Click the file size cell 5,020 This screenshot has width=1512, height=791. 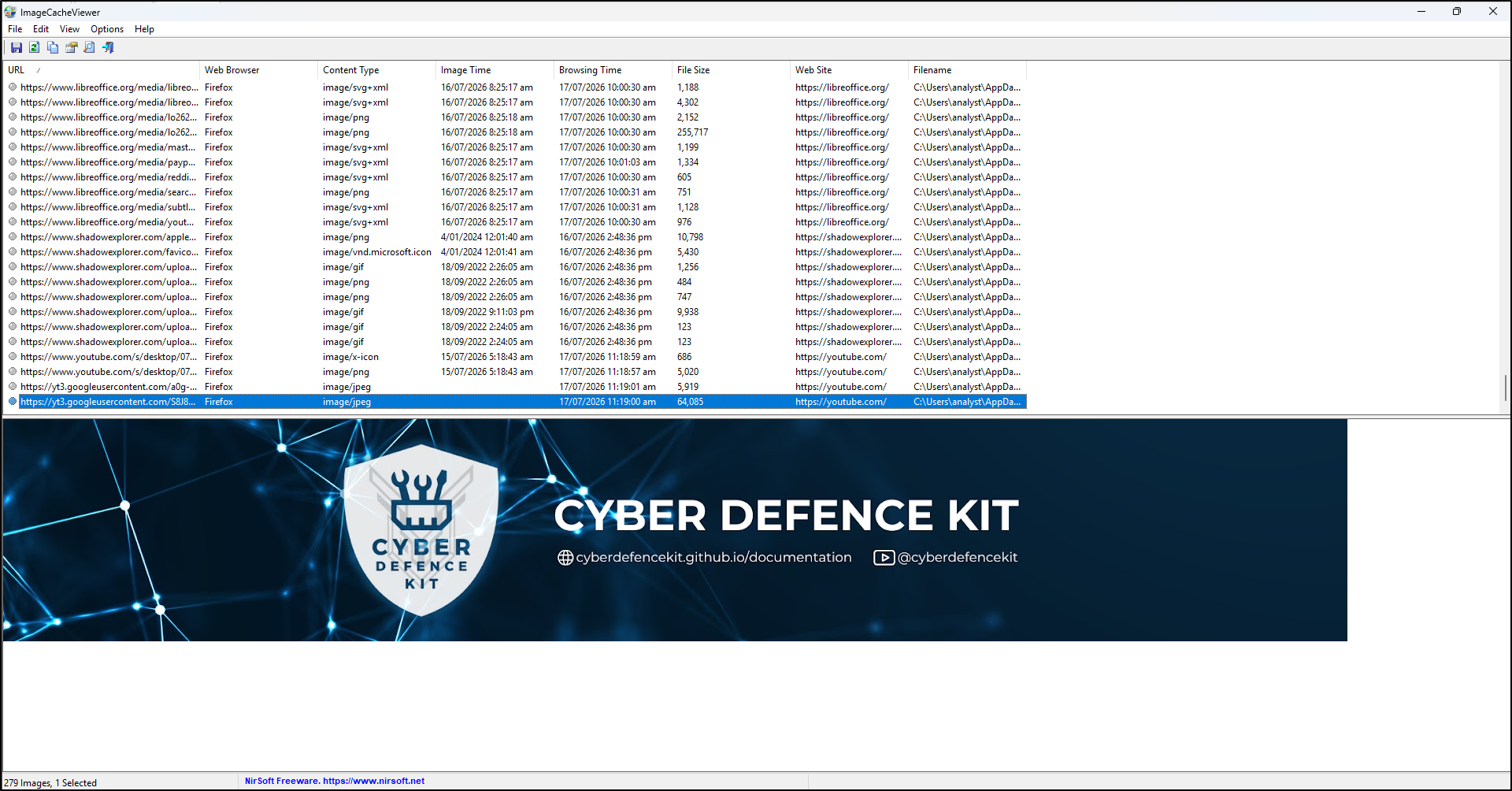point(688,372)
